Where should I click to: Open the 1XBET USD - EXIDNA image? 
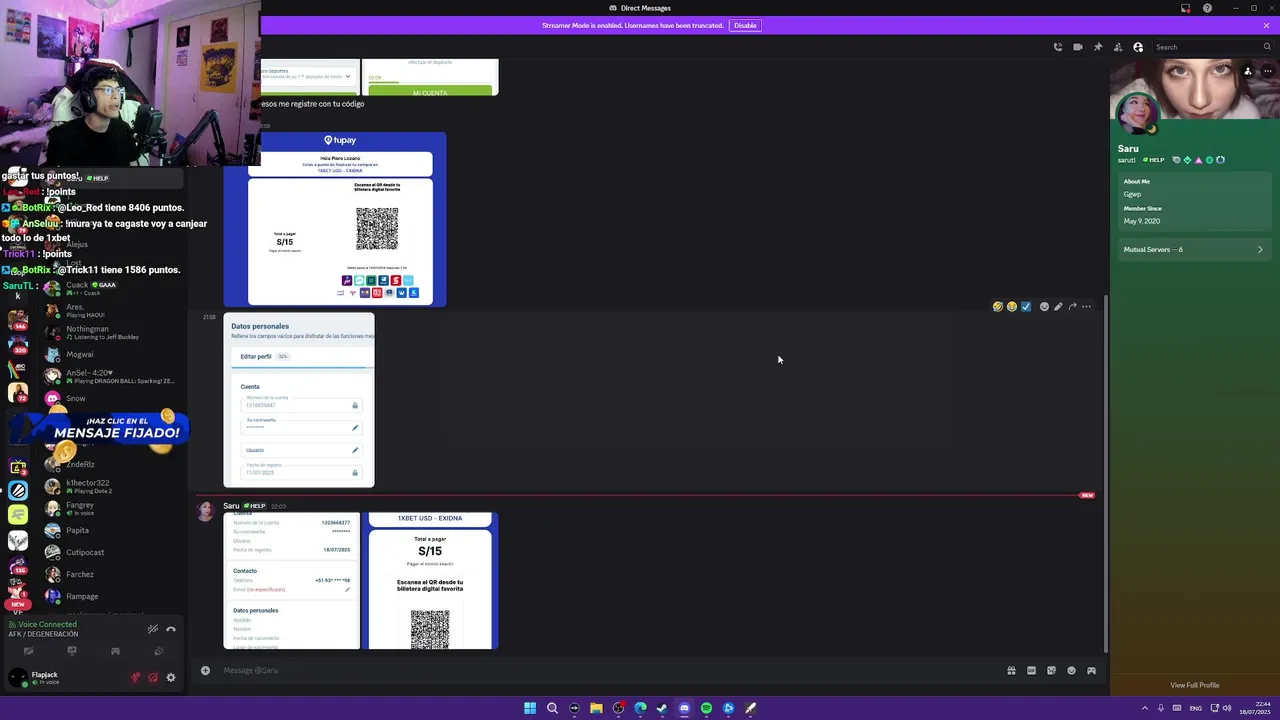430,581
